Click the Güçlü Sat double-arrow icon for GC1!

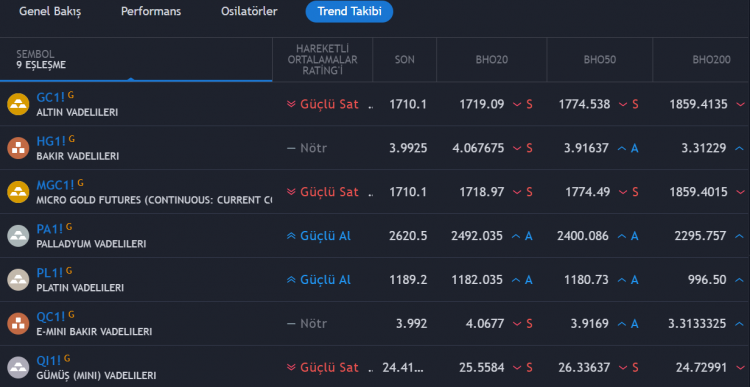[x=291, y=104]
